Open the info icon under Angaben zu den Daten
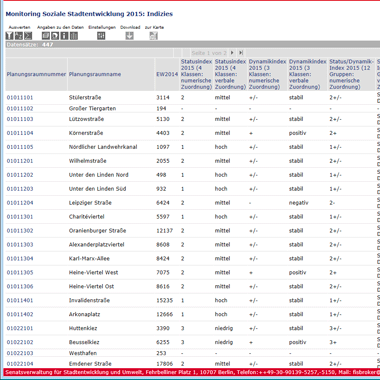The image size is (380, 380). tap(64, 36)
